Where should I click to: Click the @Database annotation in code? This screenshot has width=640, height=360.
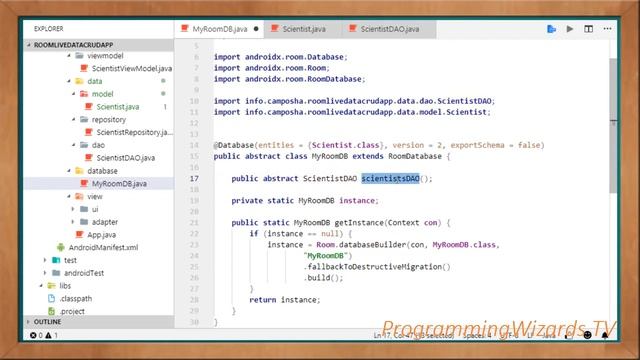(233, 145)
